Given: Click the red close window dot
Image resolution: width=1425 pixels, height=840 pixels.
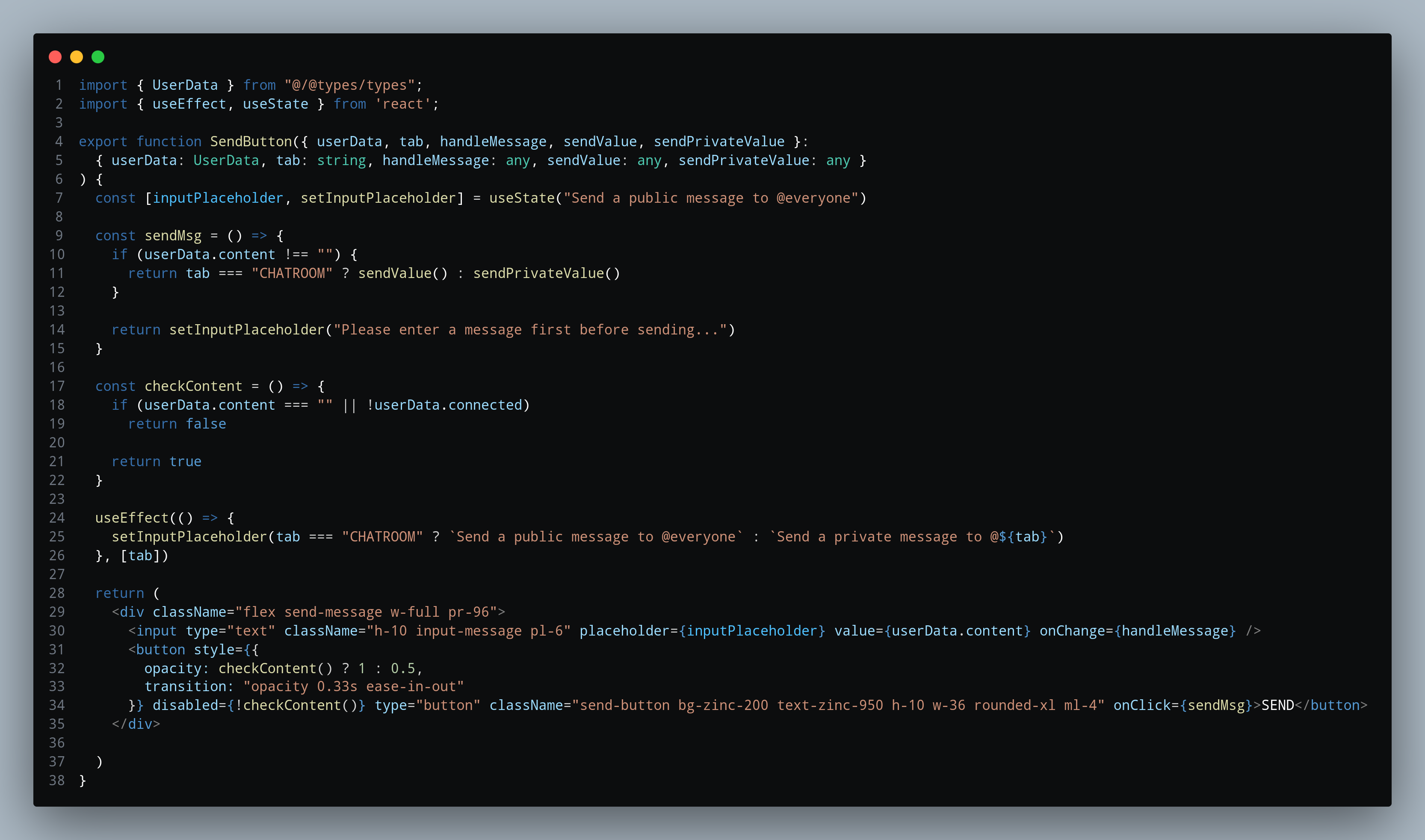Looking at the screenshot, I should pyautogui.click(x=55, y=56).
